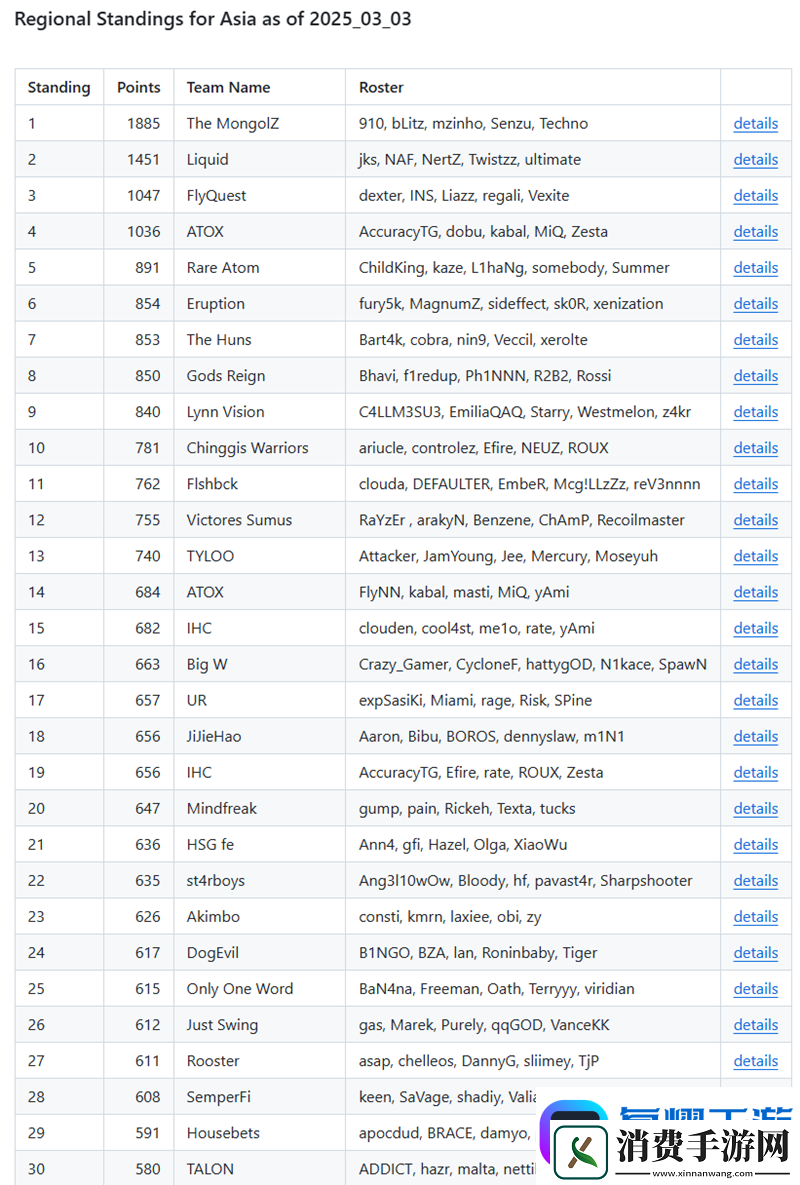Image resolution: width=800 pixels, height=1185 pixels.
Task: View details for The Huns
Action: click(x=755, y=340)
